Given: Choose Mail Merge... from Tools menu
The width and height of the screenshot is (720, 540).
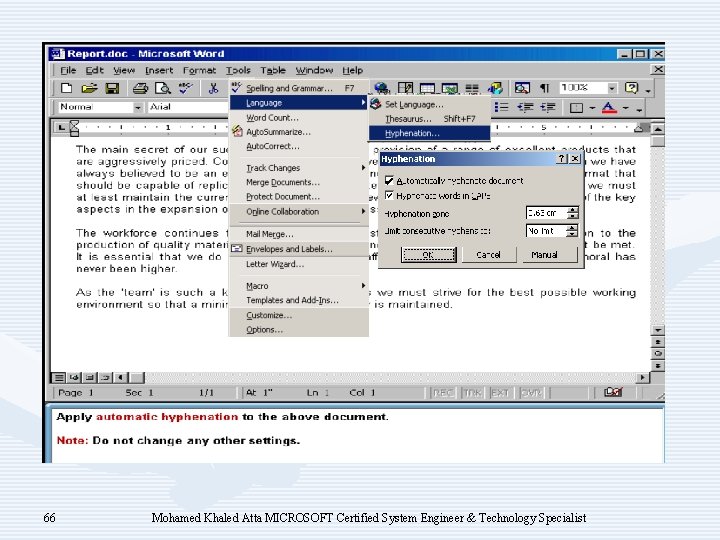Looking at the screenshot, I should pyautogui.click(x=299, y=234).
